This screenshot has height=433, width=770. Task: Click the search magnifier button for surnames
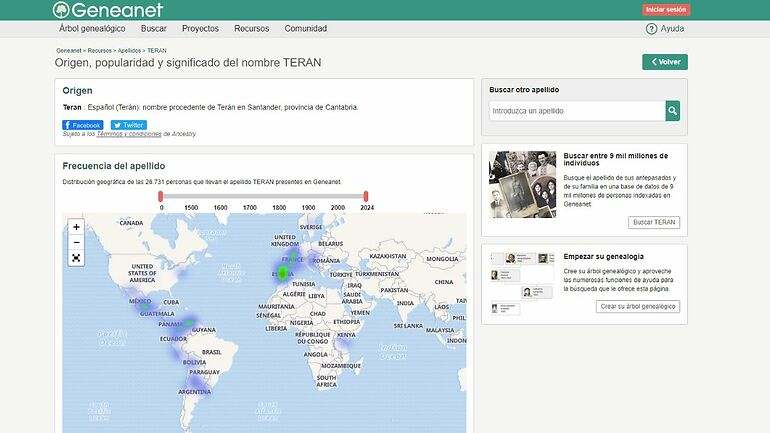click(672, 111)
